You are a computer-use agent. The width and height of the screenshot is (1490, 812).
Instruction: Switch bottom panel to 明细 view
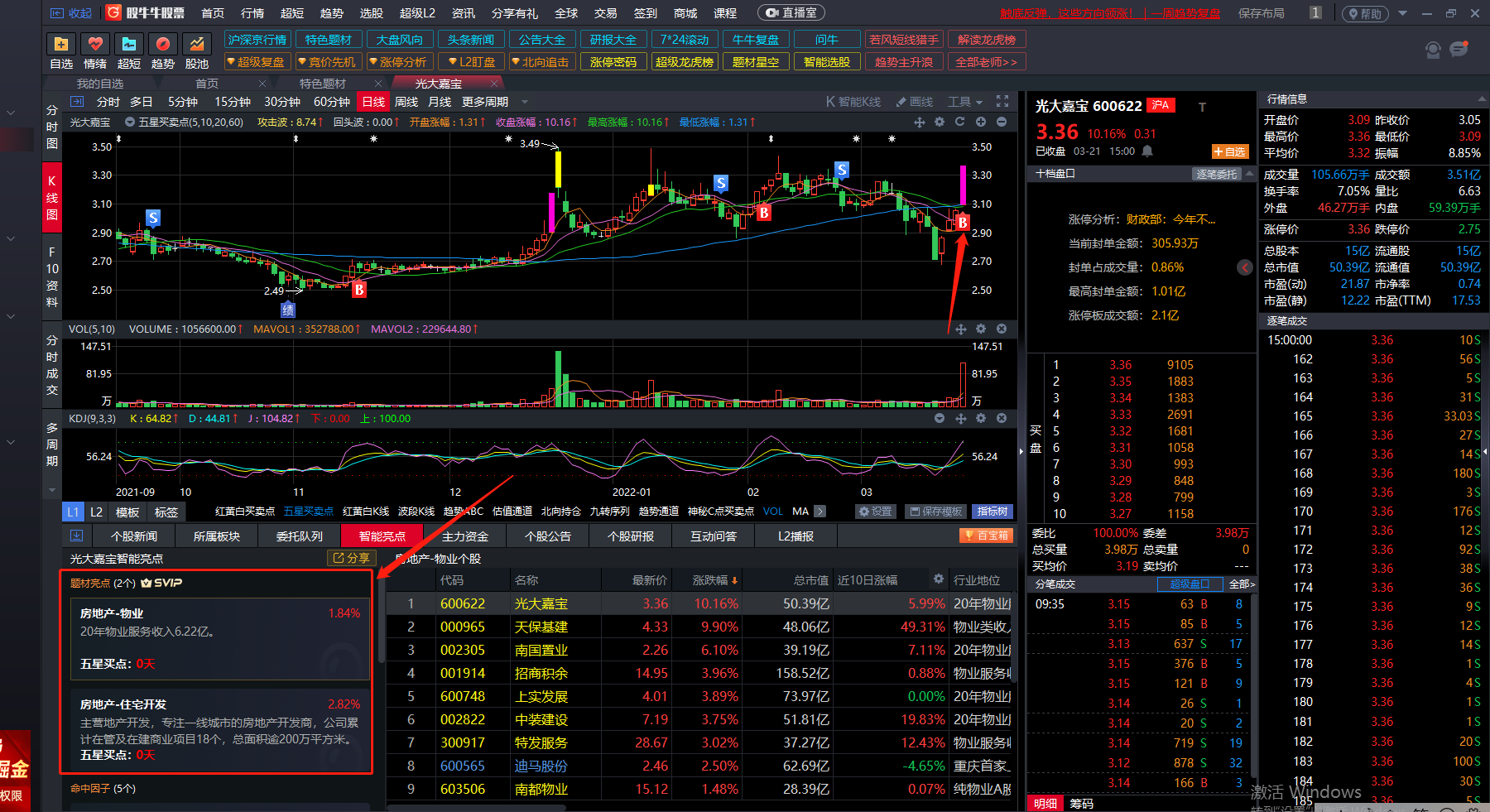pyautogui.click(x=1045, y=804)
